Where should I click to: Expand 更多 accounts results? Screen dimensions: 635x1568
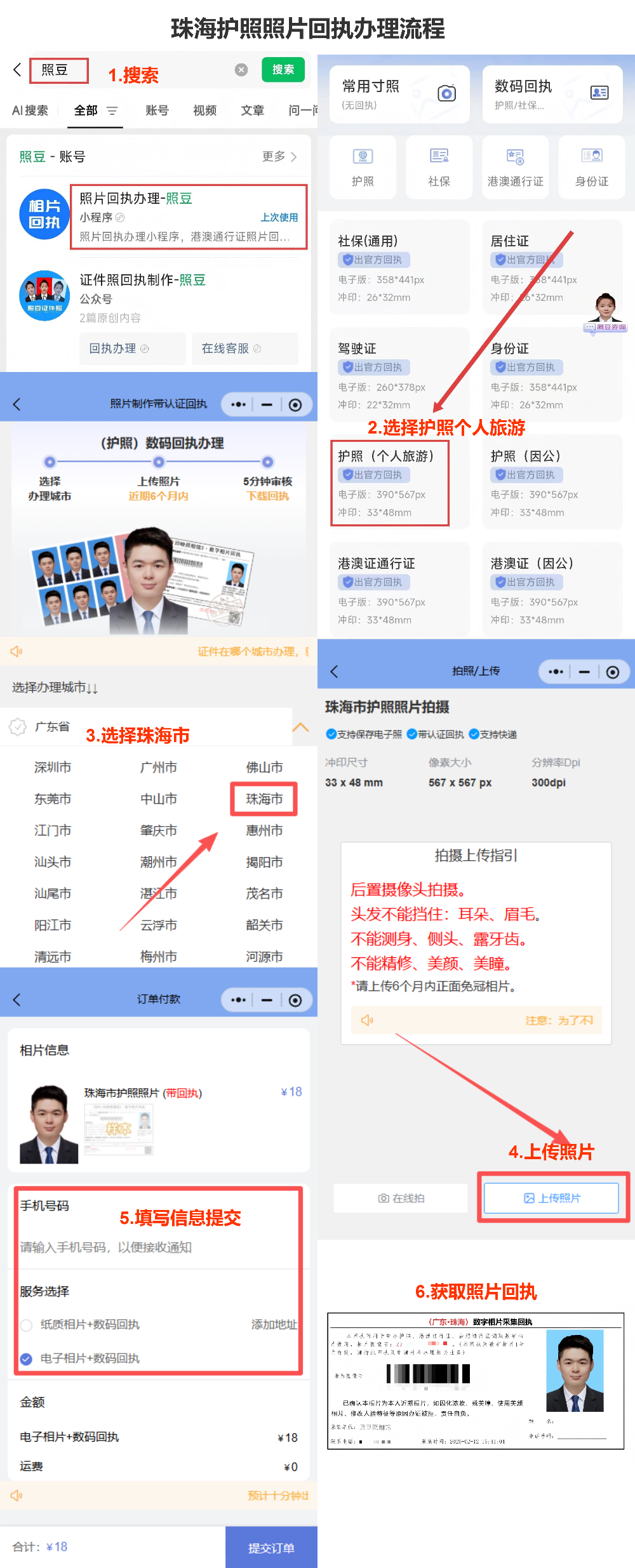(279, 156)
